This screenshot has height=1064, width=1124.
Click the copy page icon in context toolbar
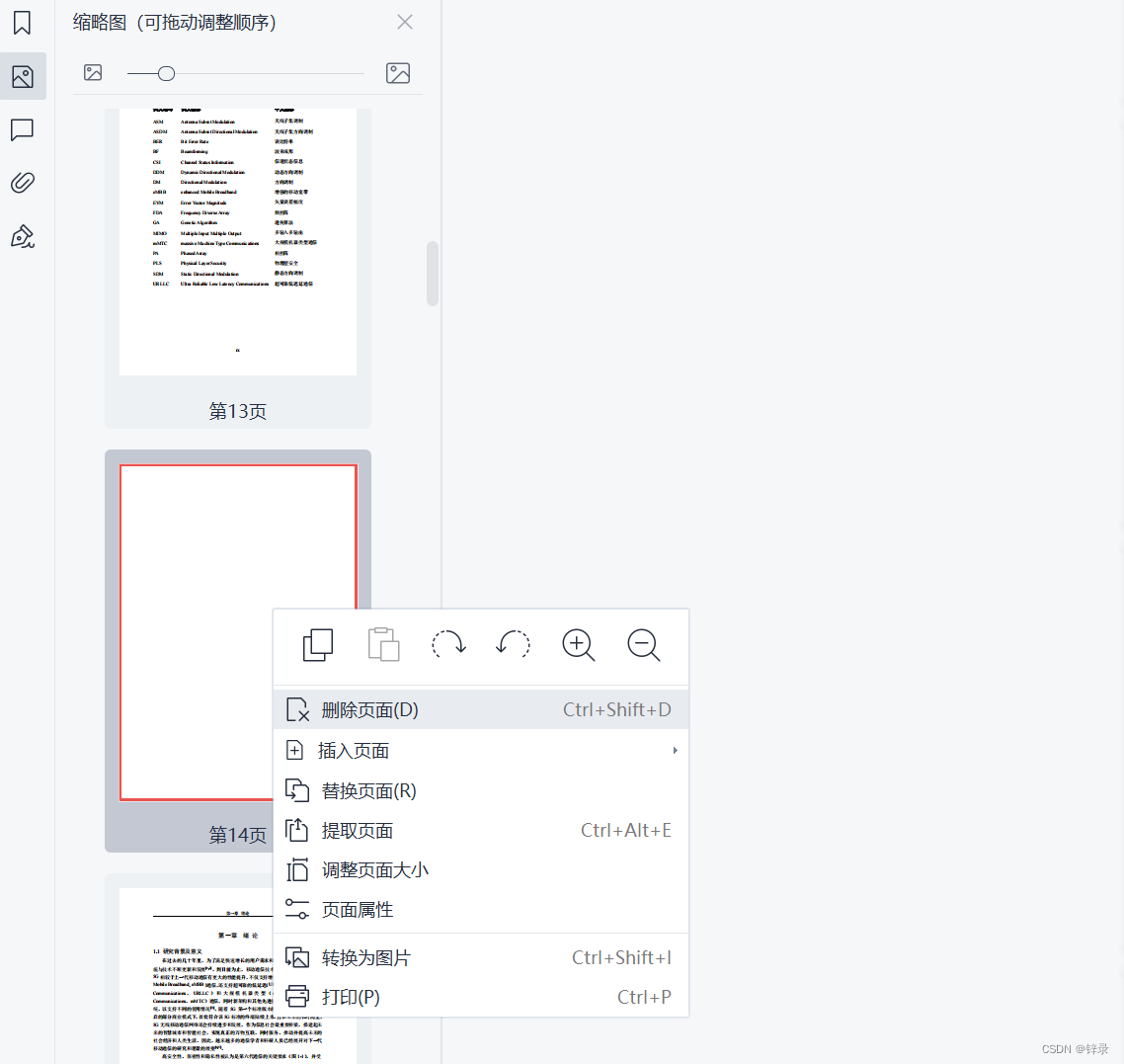pyautogui.click(x=316, y=644)
